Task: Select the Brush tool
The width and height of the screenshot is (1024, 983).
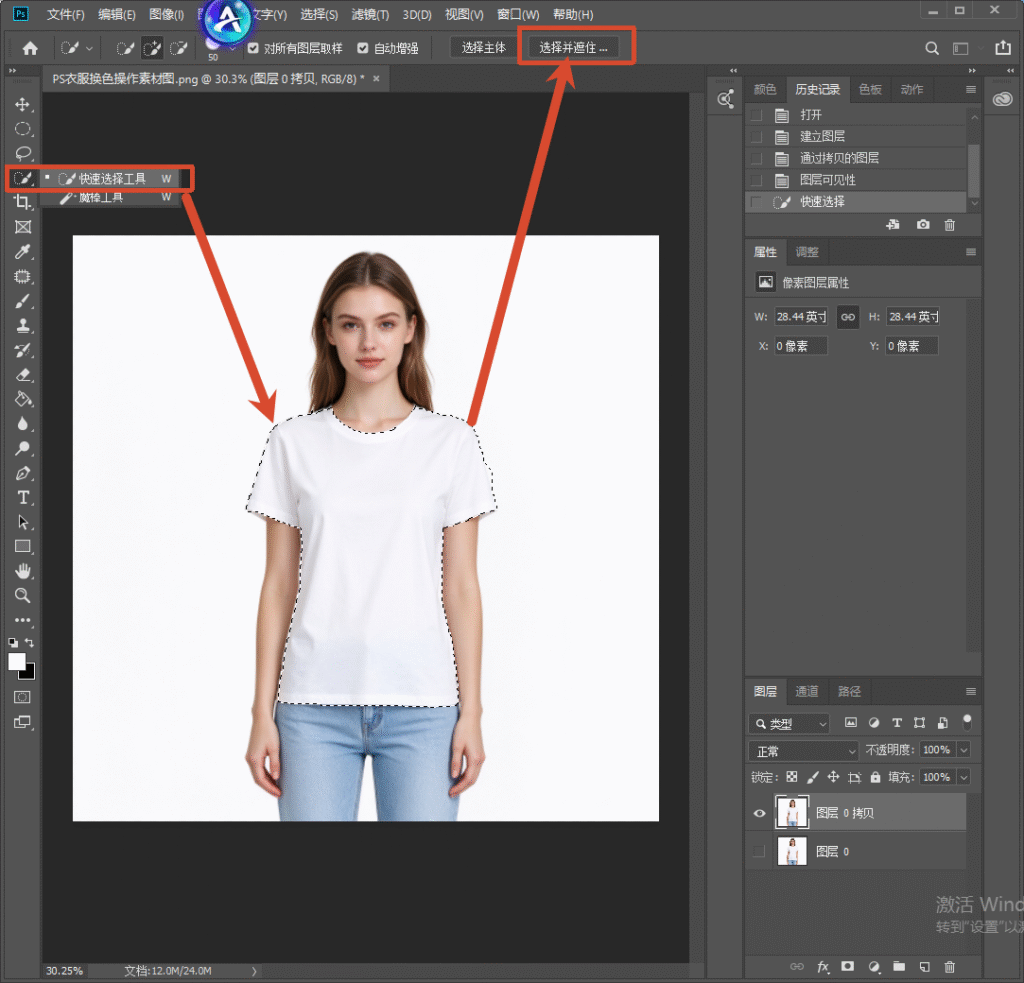Action: tap(23, 301)
